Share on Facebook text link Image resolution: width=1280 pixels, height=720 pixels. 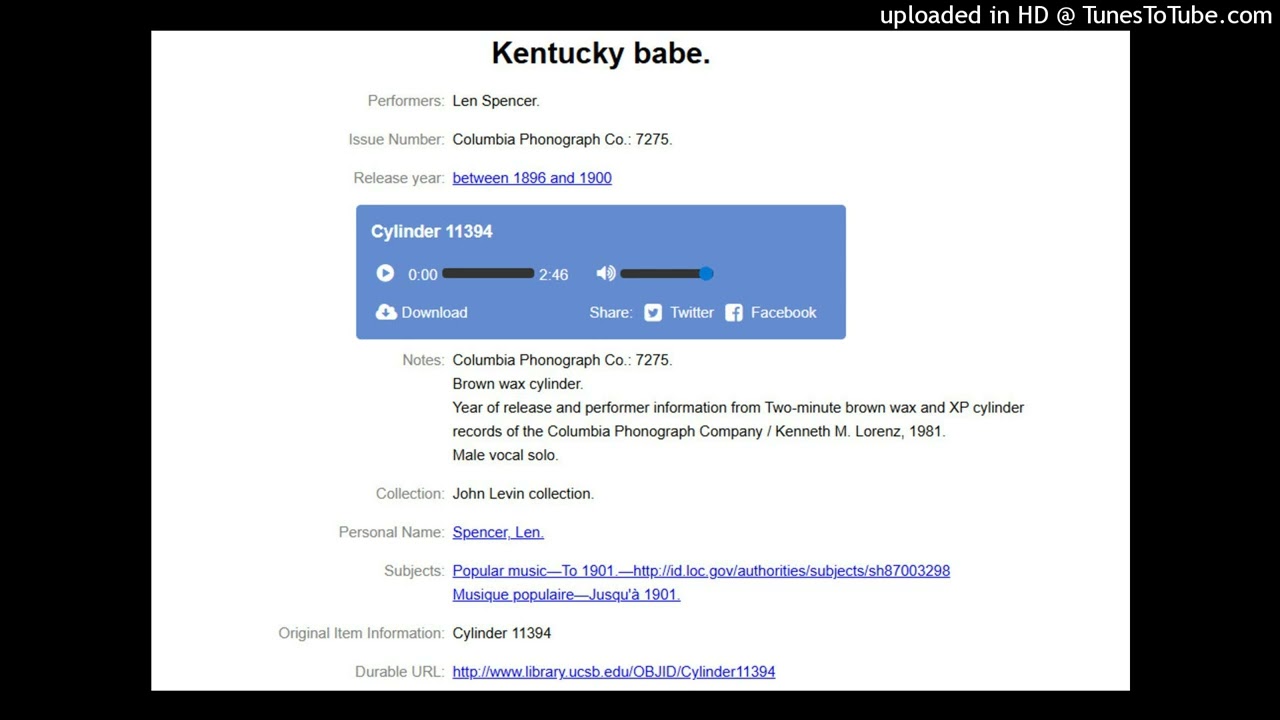click(783, 312)
